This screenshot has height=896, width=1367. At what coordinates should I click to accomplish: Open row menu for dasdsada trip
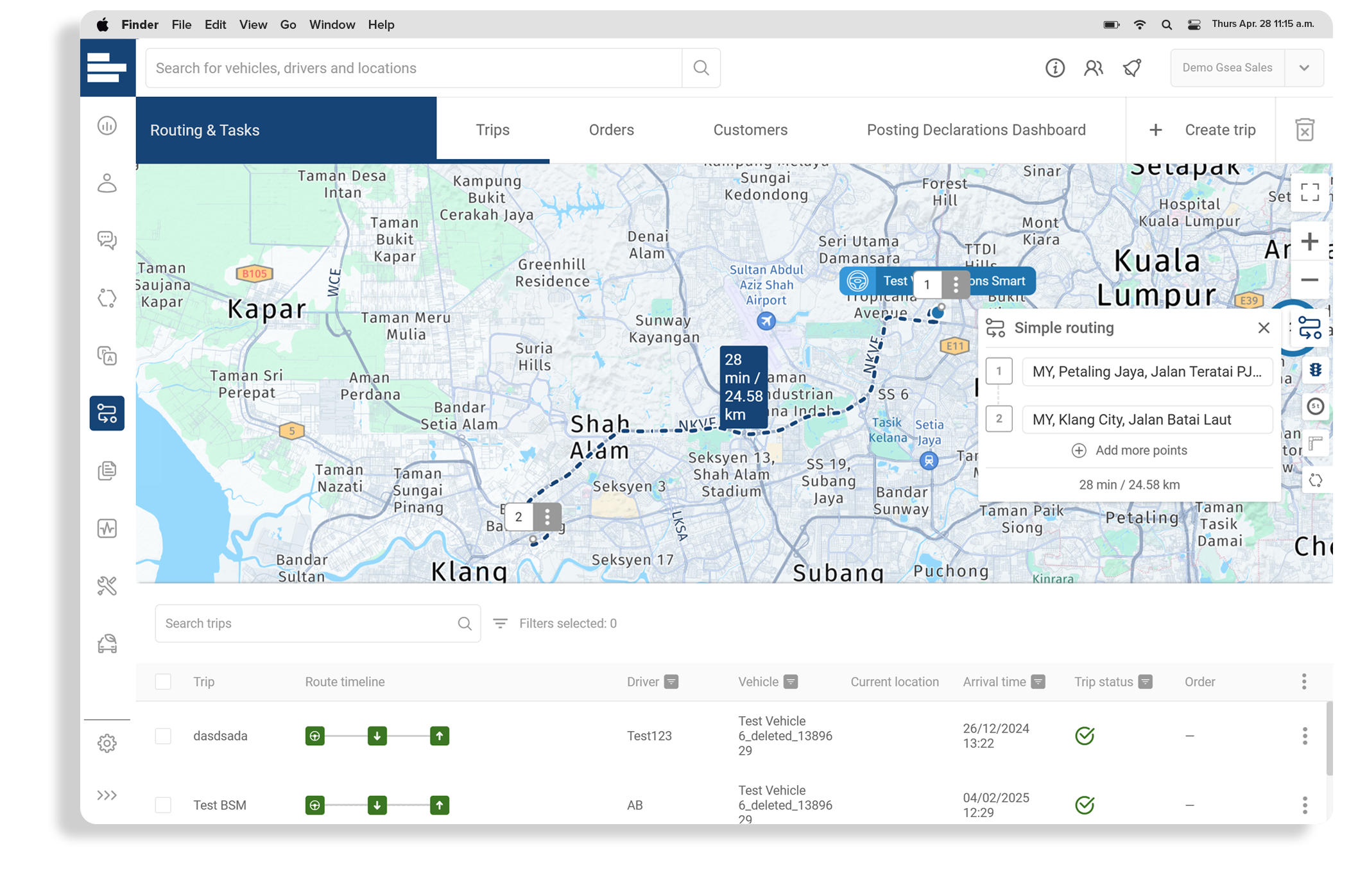click(1305, 736)
